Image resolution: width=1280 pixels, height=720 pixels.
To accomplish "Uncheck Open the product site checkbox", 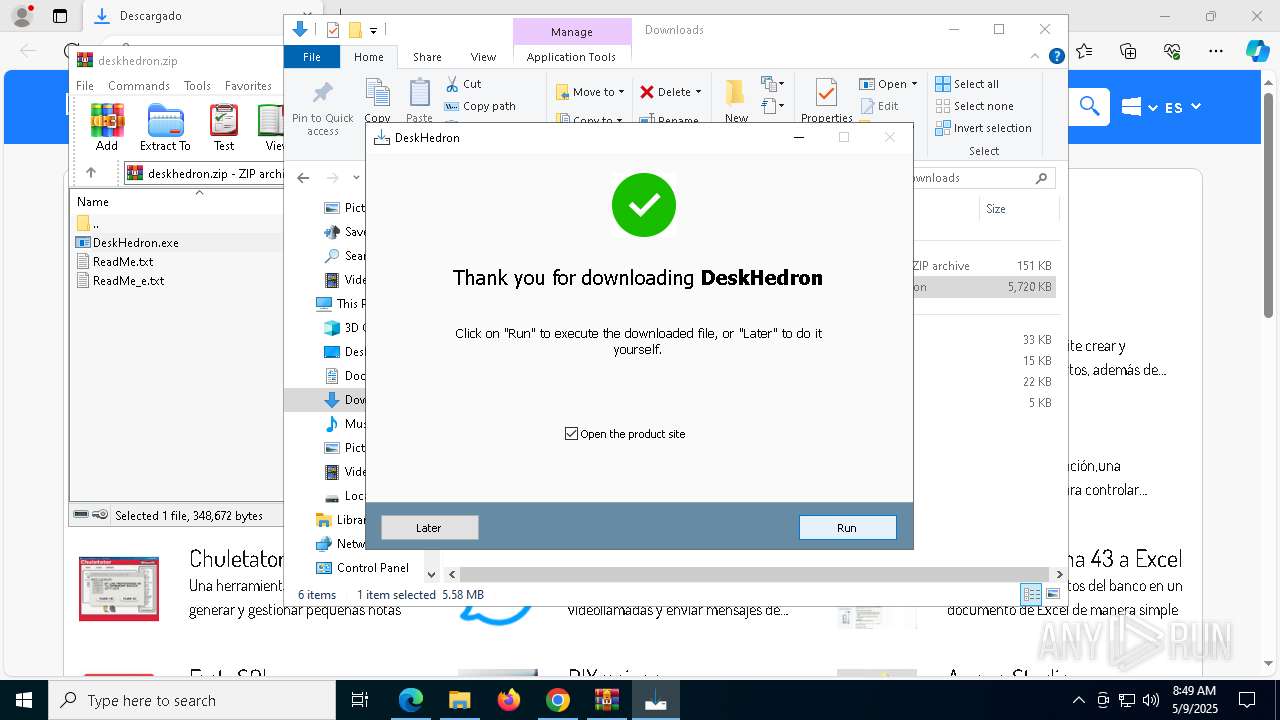I will tap(572, 434).
